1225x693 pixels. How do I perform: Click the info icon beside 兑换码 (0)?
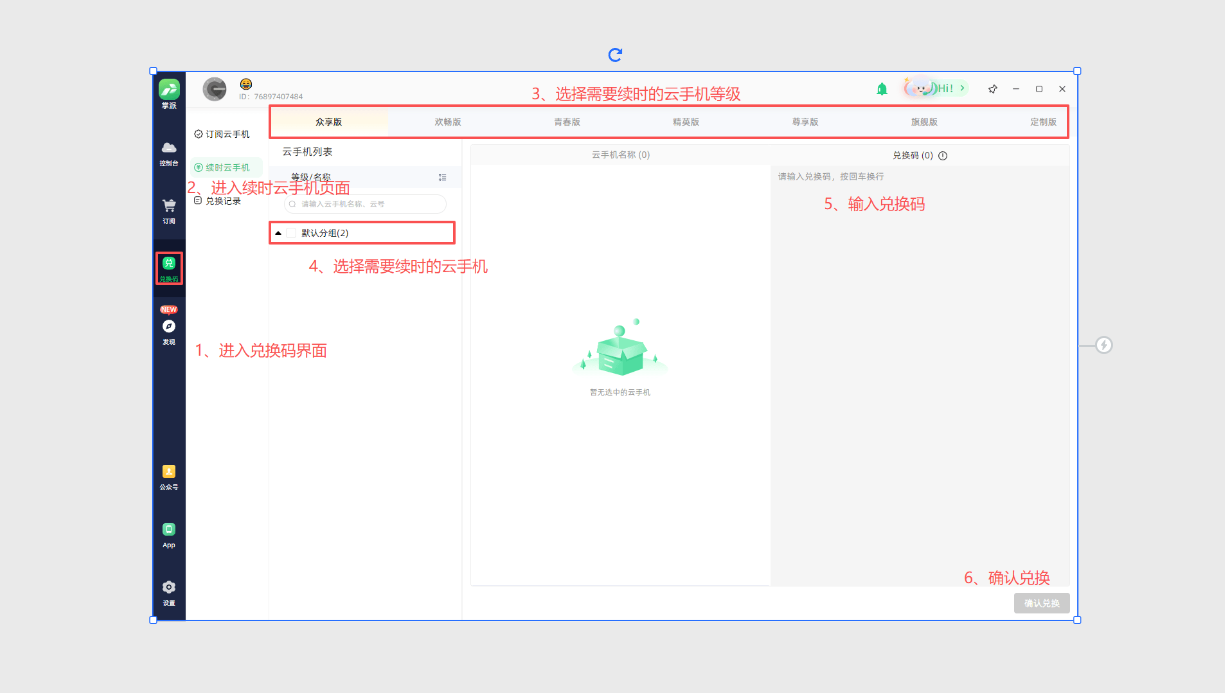click(x=943, y=155)
